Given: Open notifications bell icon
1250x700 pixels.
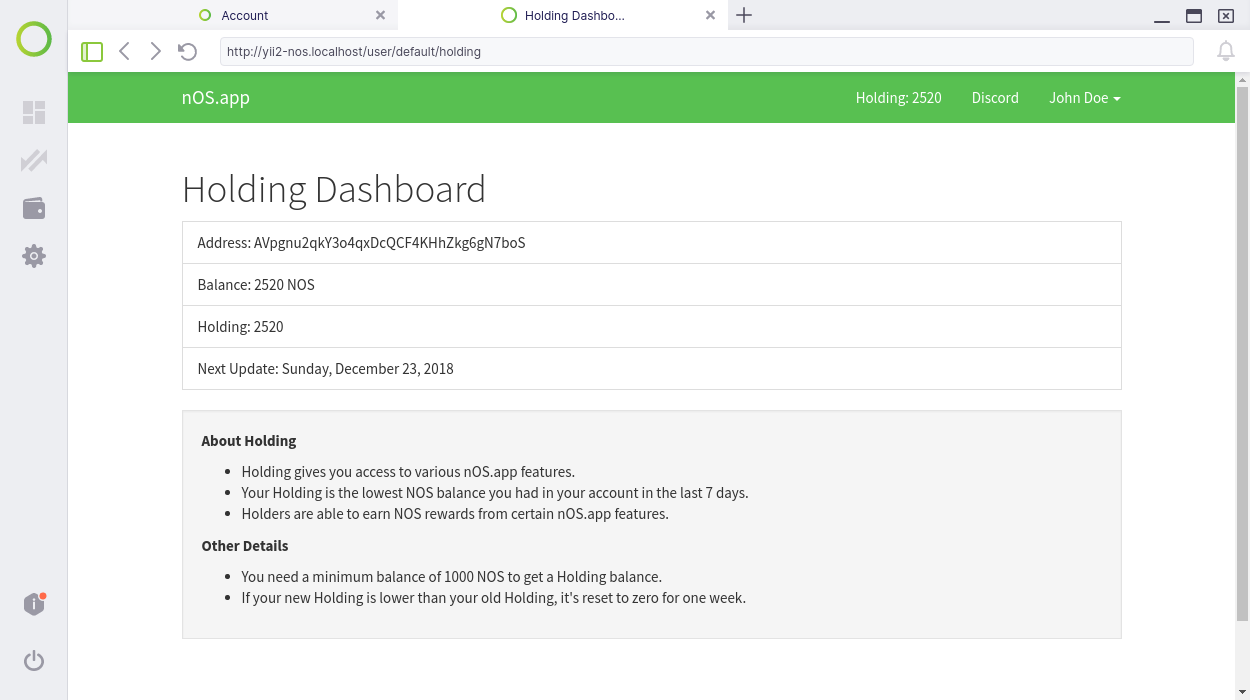Looking at the screenshot, I should pos(1225,51).
